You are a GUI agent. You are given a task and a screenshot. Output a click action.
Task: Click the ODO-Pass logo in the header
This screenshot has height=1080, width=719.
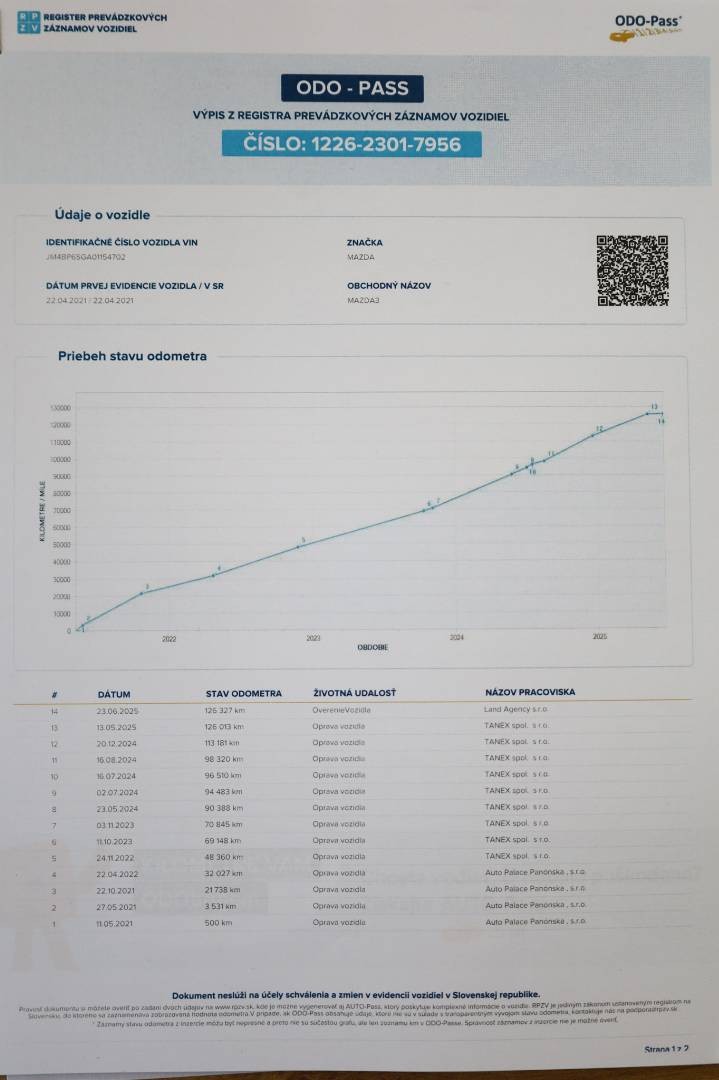coord(646,27)
